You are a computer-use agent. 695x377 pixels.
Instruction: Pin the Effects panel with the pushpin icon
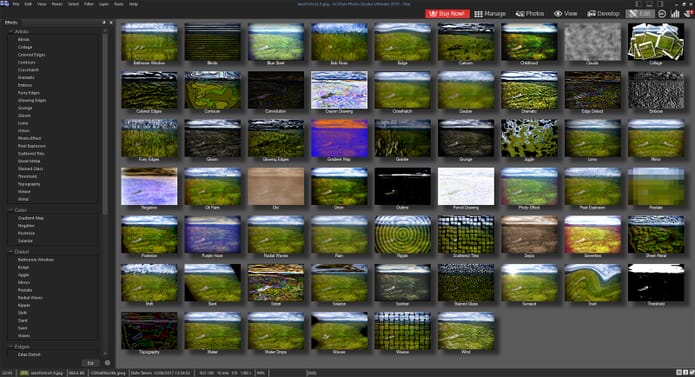(104, 22)
